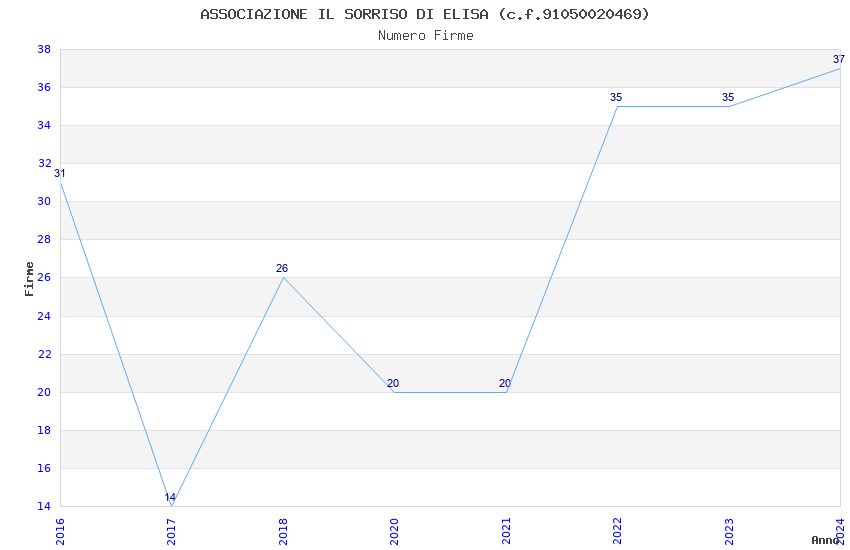Click the subtitle Numero Firme
The height and width of the screenshot is (550, 850).
pyautogui.click(x=426, y=36)
